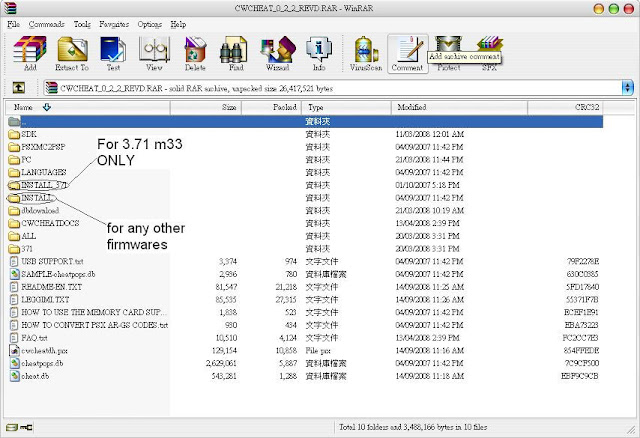Click the SFX toolbar icon
640x438 pixels.
tap(489, 53)
